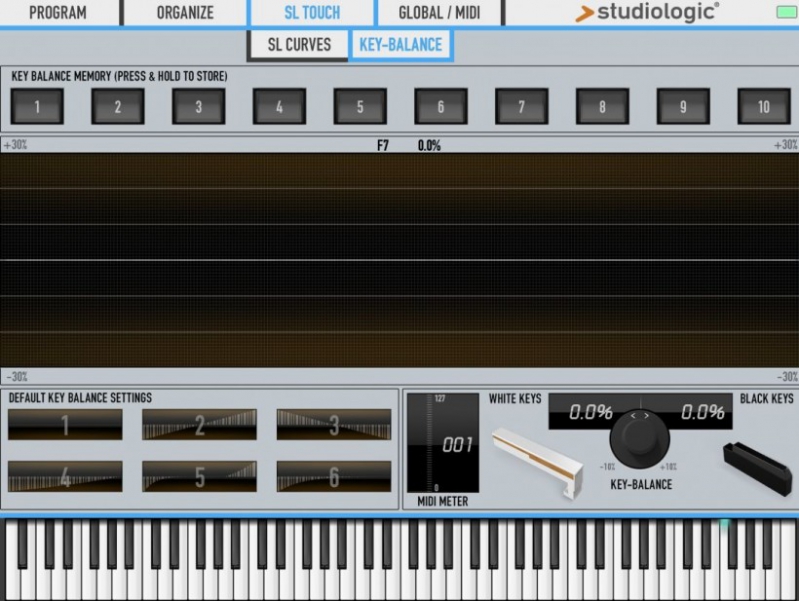Load default key balance setting 5
The height and width of the screenshot is (601, 799).
199,477
